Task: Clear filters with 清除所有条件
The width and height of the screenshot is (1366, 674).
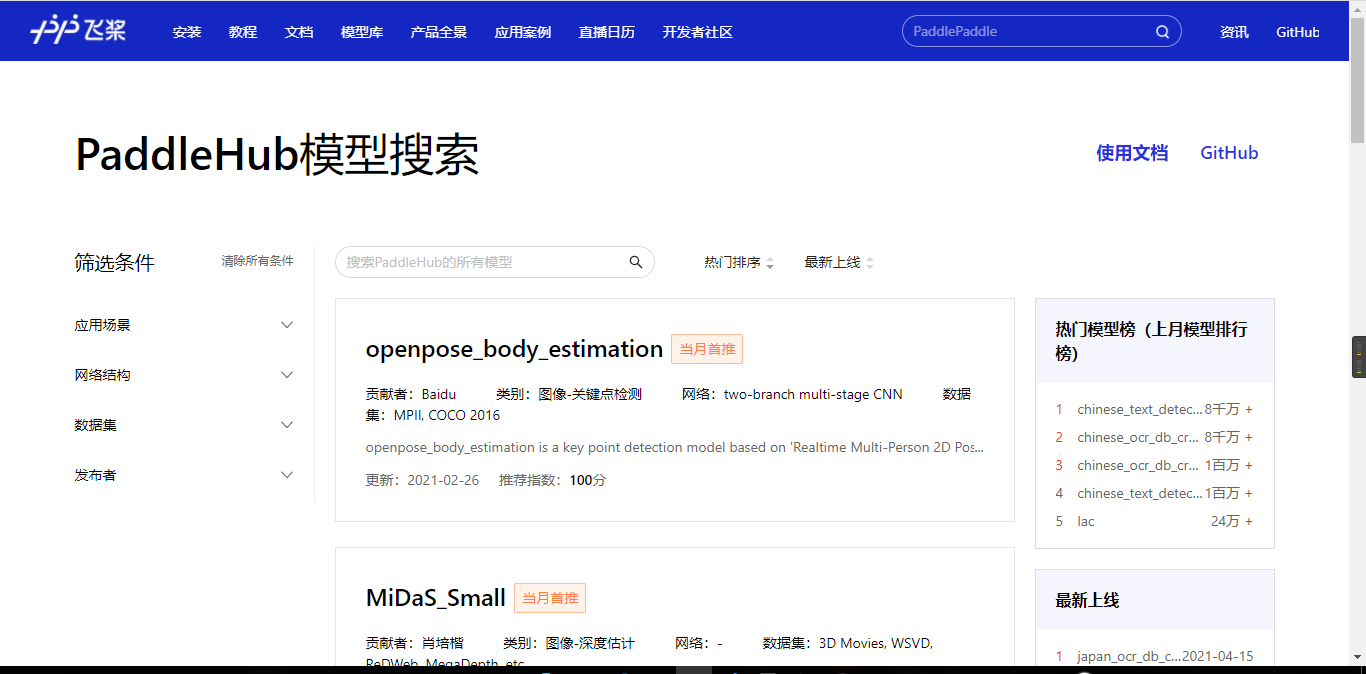Action: (x=258, y=261)
